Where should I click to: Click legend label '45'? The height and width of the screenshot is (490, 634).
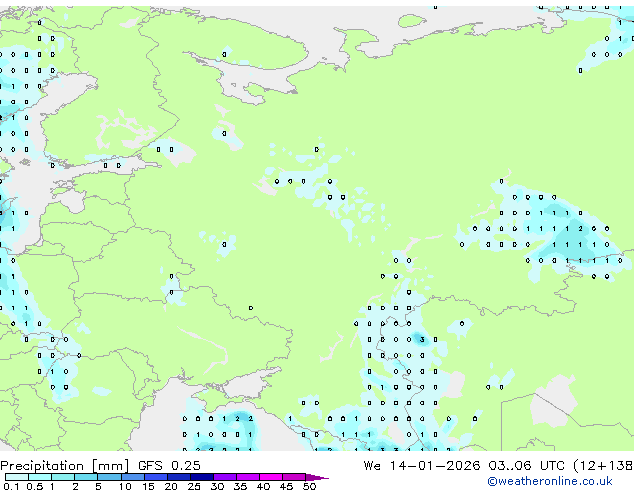click(x=286, y=486)
